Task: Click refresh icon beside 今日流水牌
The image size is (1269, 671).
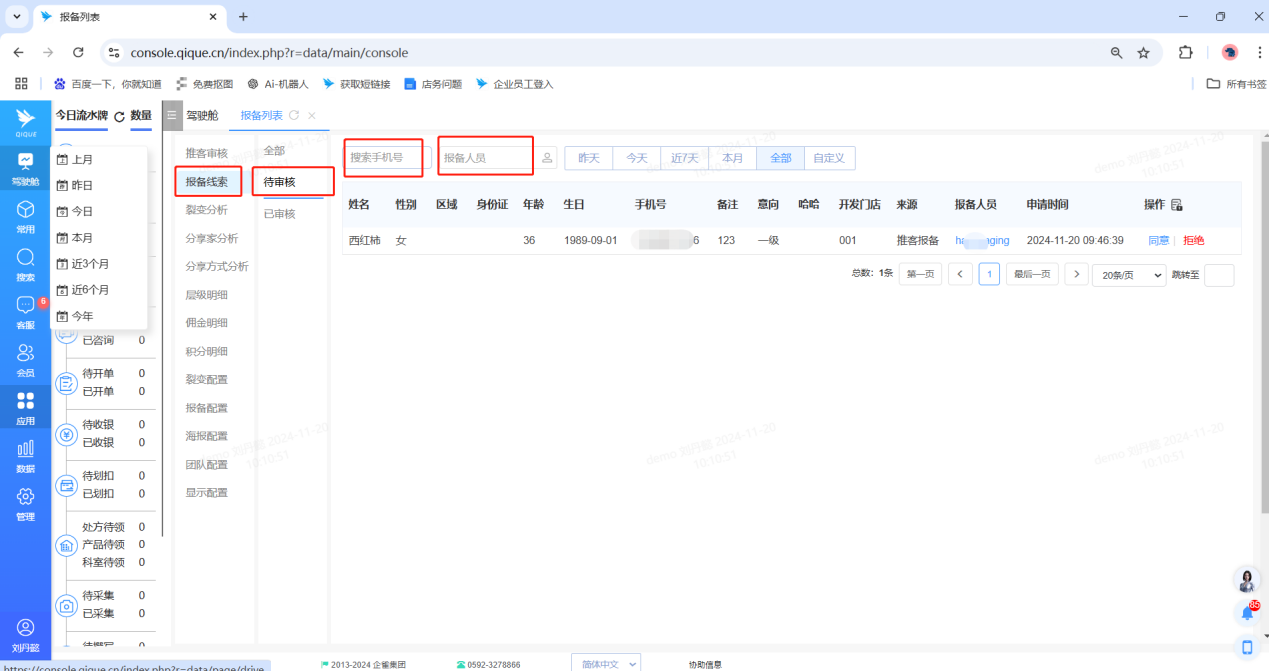Action: pyautogui.click(x=119, y=116)
